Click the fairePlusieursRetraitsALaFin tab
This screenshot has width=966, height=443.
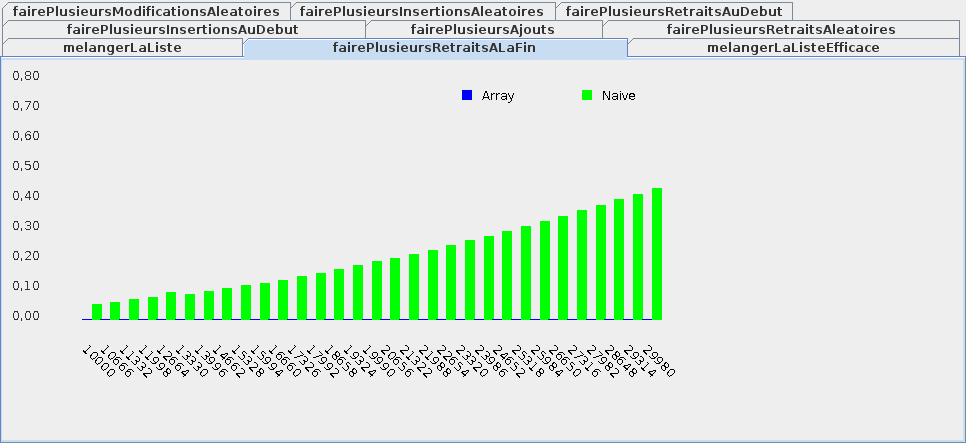[435, 47]
